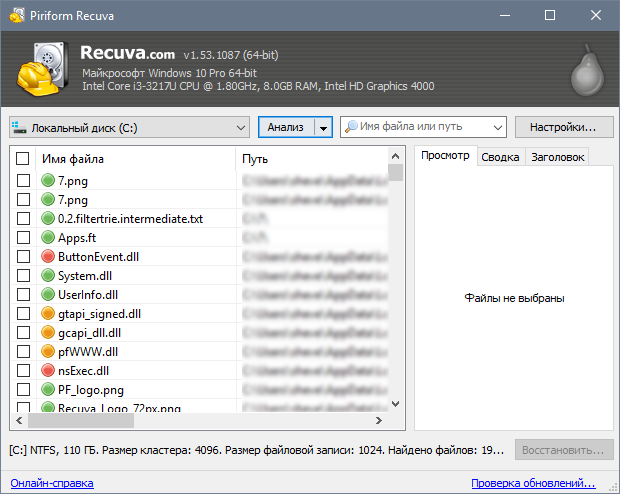Toggle the select-all checkbox in the header
This screenshot has width=620, height=494.
tap(23, 158)
